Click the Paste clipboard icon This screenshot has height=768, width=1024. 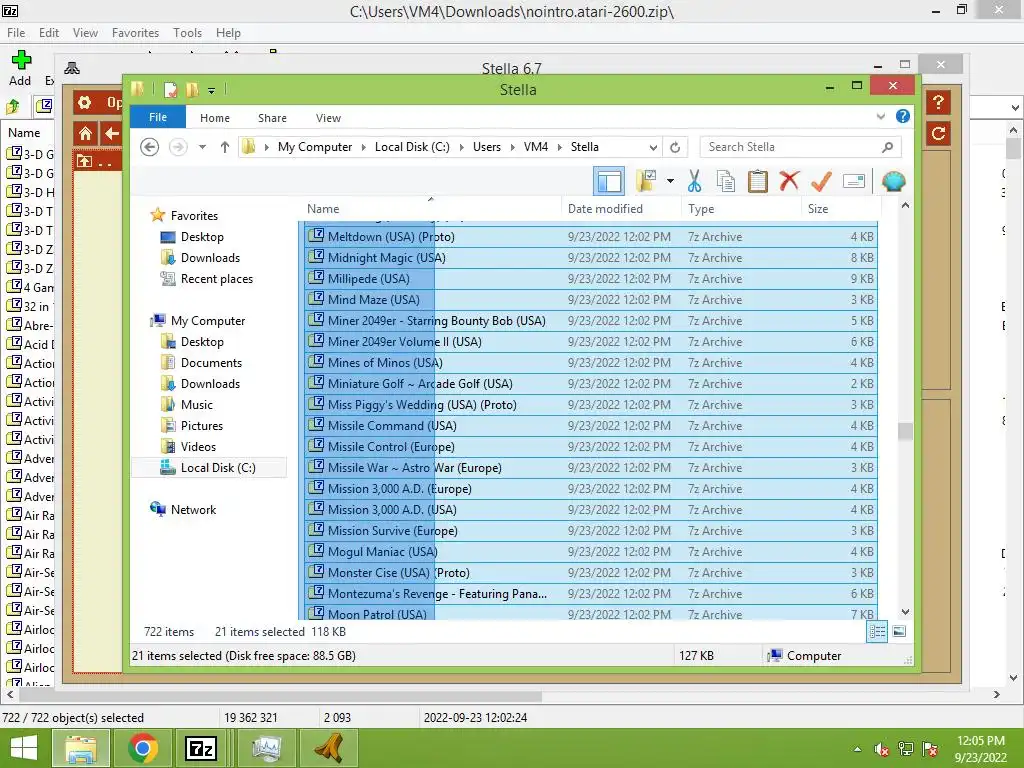tap(758, 181)
